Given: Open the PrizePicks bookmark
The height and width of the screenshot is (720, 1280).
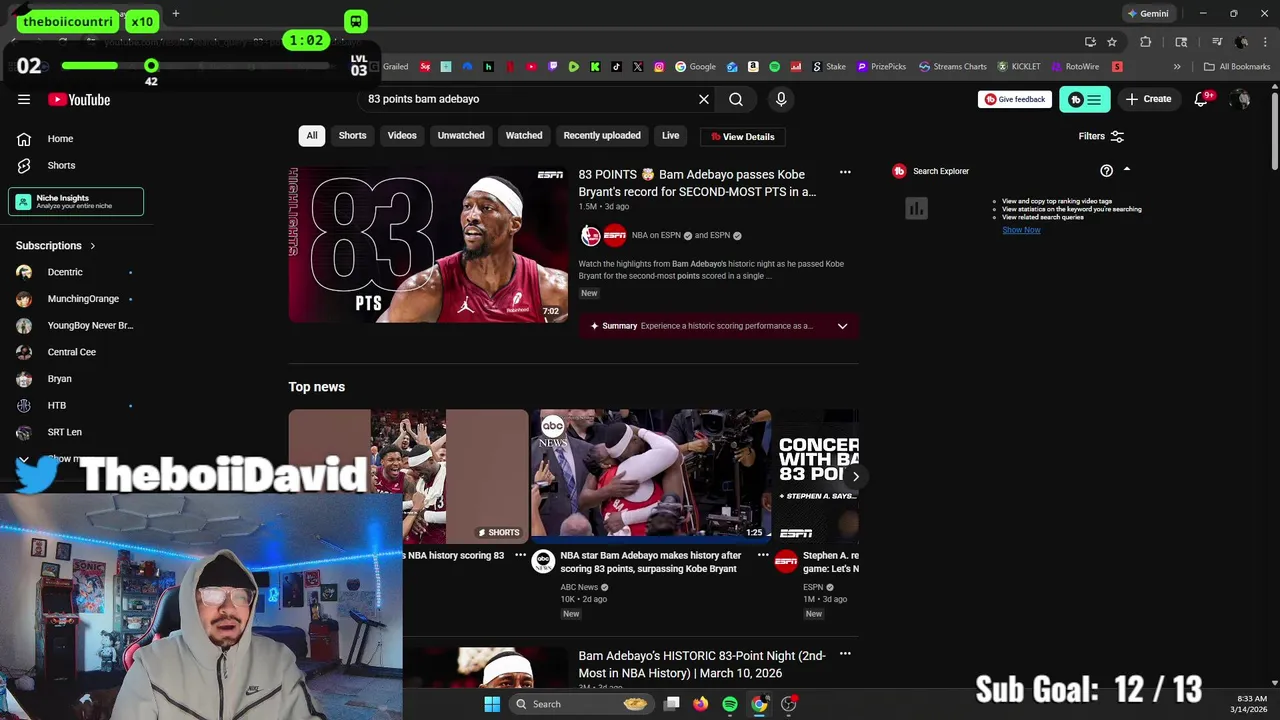Looking at the screenshot, I should 880,67.
